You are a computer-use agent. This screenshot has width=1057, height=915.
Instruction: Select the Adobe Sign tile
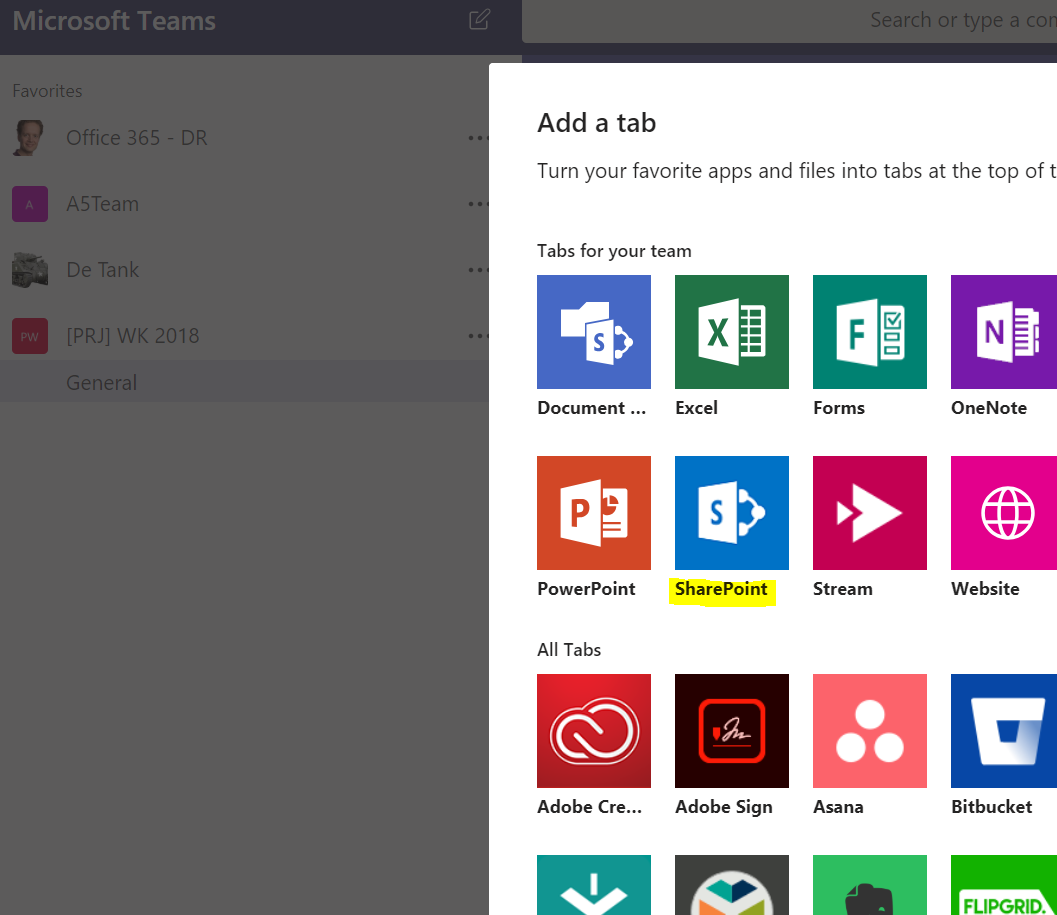click(731, 731)
